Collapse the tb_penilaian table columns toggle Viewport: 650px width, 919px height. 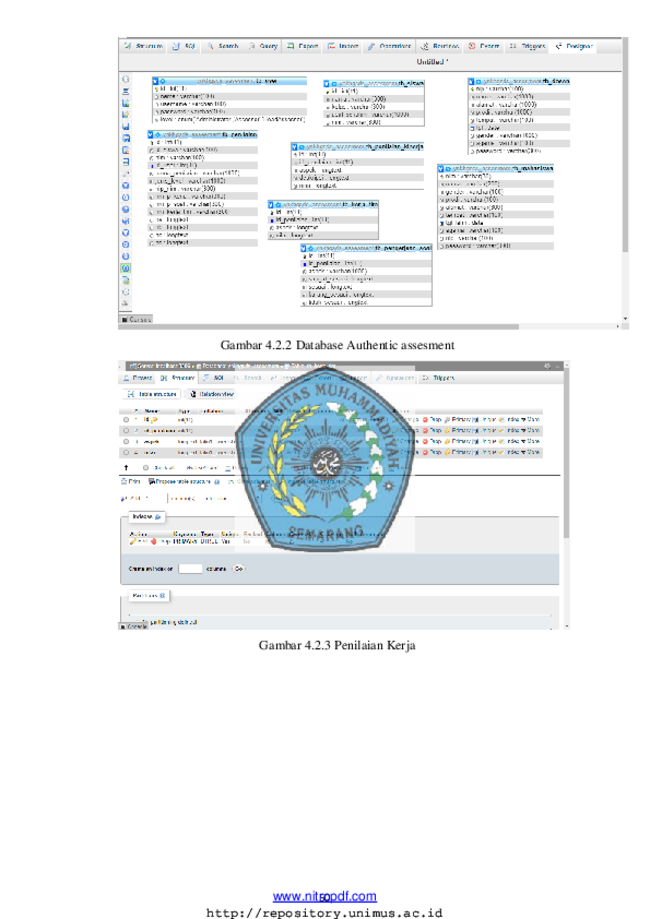pos(151,134)
